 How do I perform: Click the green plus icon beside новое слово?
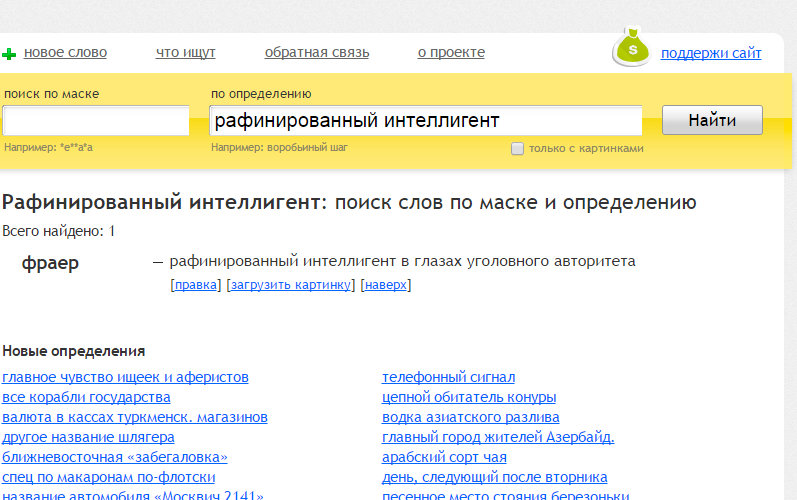(x=9, y=53)
